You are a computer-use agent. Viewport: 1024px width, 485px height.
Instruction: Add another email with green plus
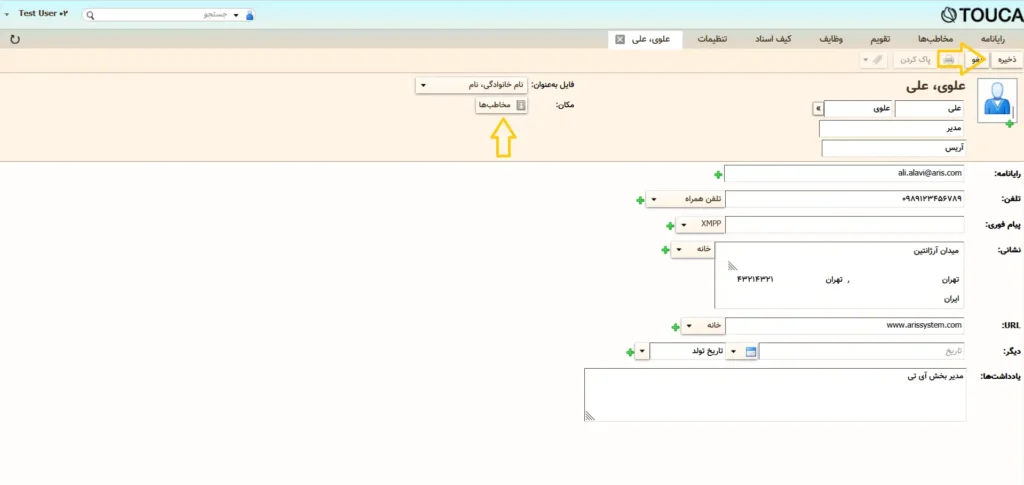(718, 174)
